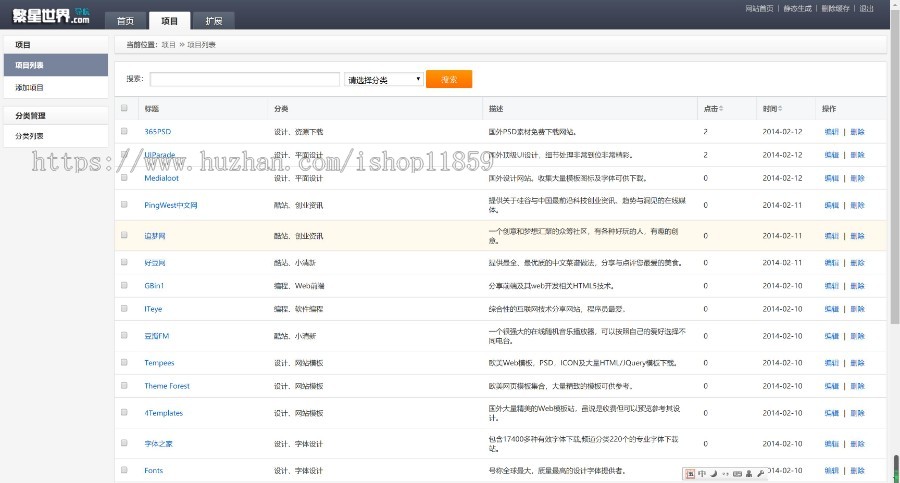Tick the PingWest中文网 row checkbox

(x=124, y=204)
